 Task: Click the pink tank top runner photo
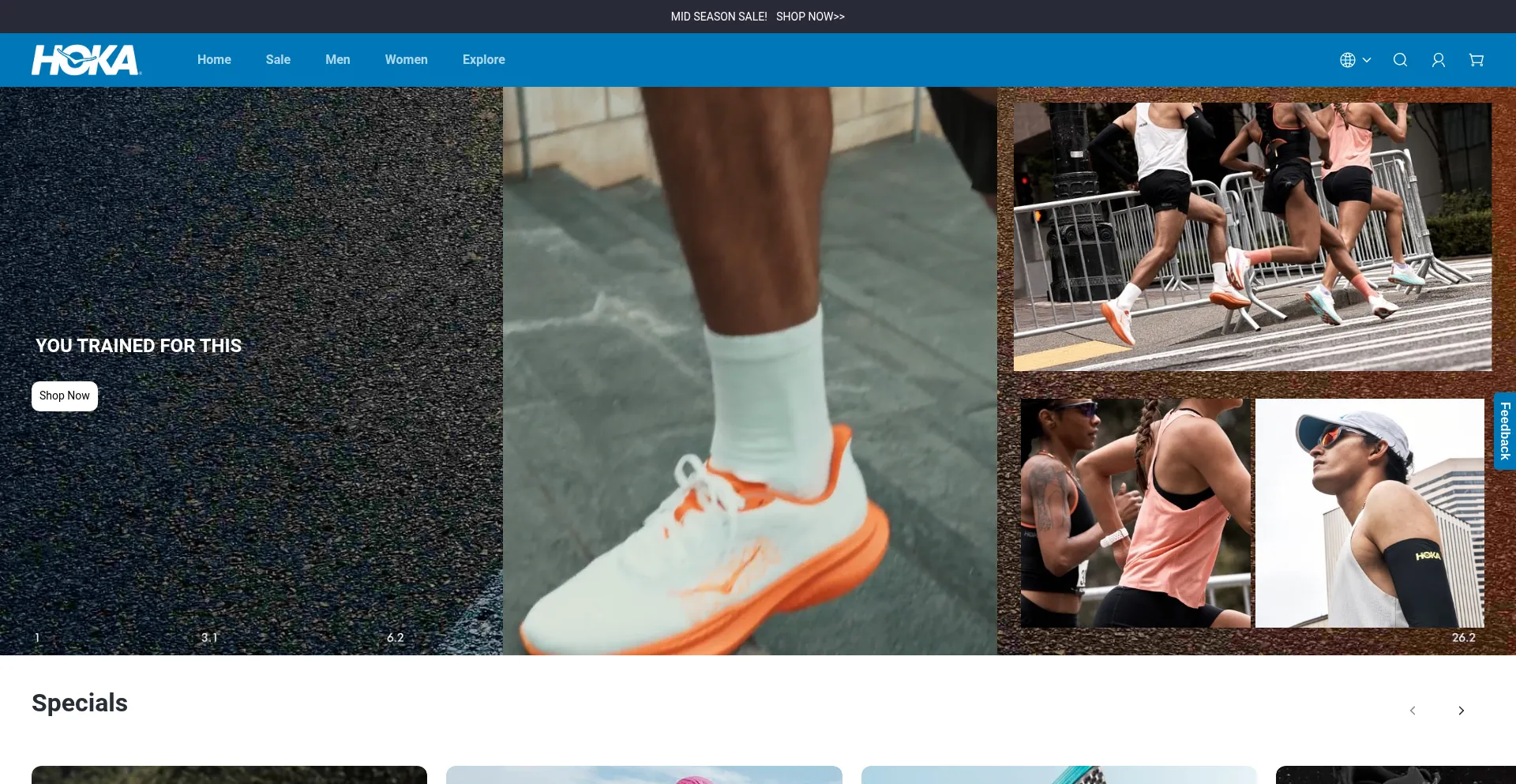pyautogui.click(x=1135, y=513)
